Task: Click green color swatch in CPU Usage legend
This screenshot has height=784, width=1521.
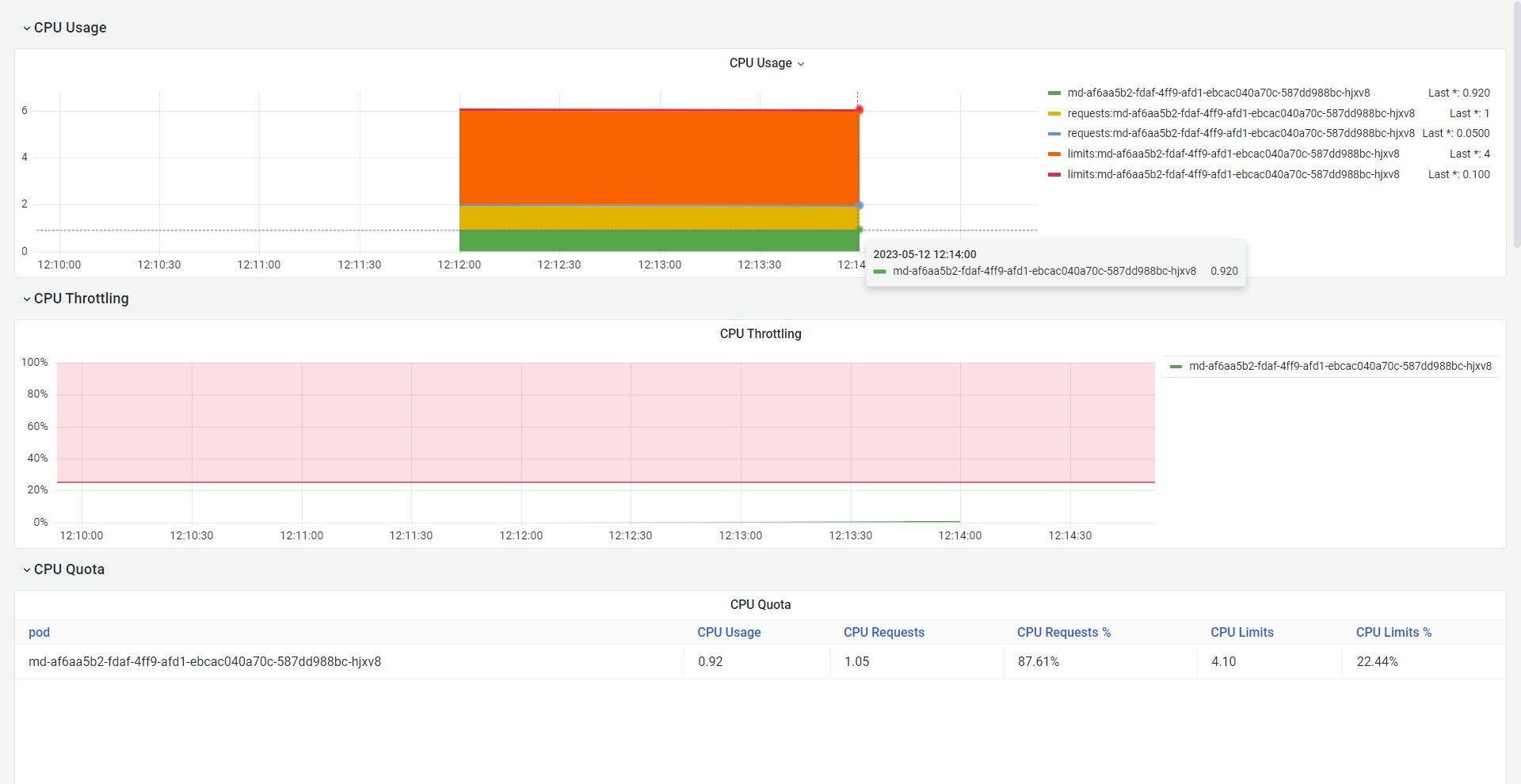Action: pyautogui.click(x=1054, y=93)
